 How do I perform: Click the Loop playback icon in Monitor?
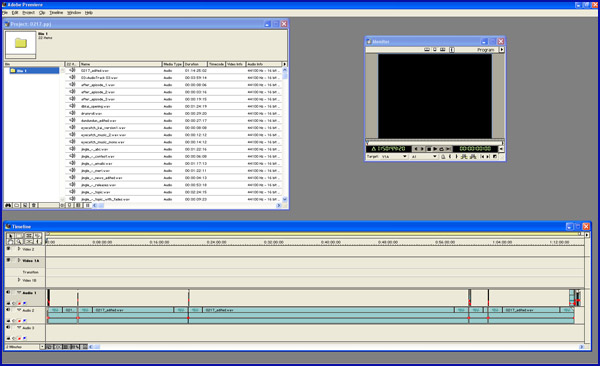click(x=441, y=149)
